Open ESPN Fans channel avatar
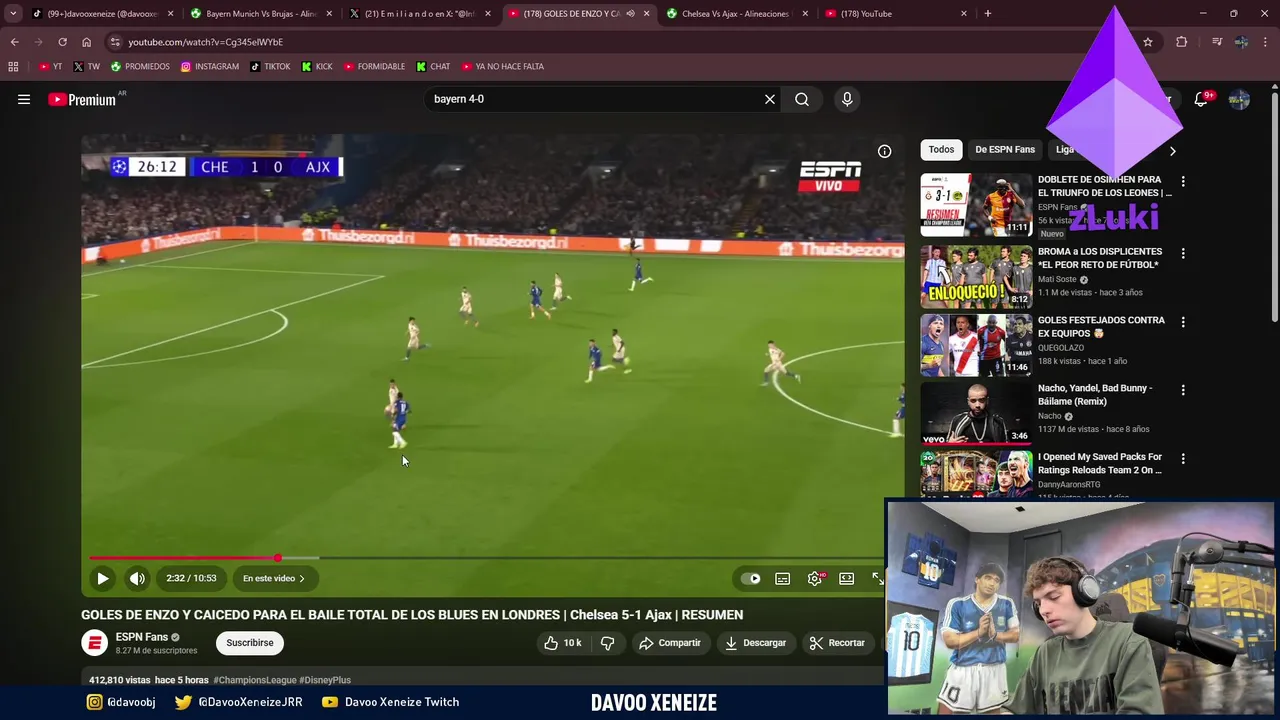Image resolution: width=1280 pixels, height=720 pixels. click(x=95, y=643)
